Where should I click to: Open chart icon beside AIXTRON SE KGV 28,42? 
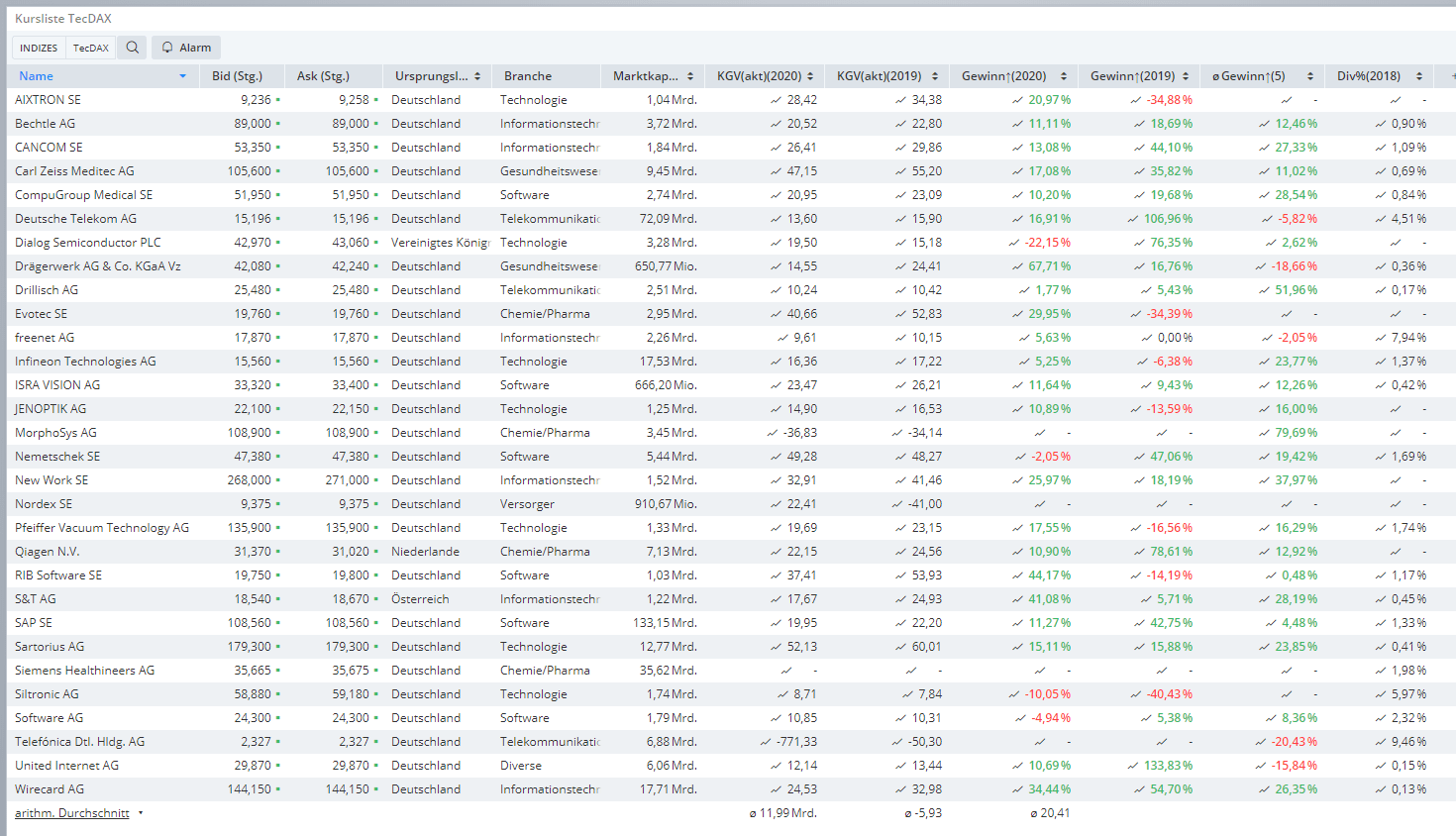[777, 100]
